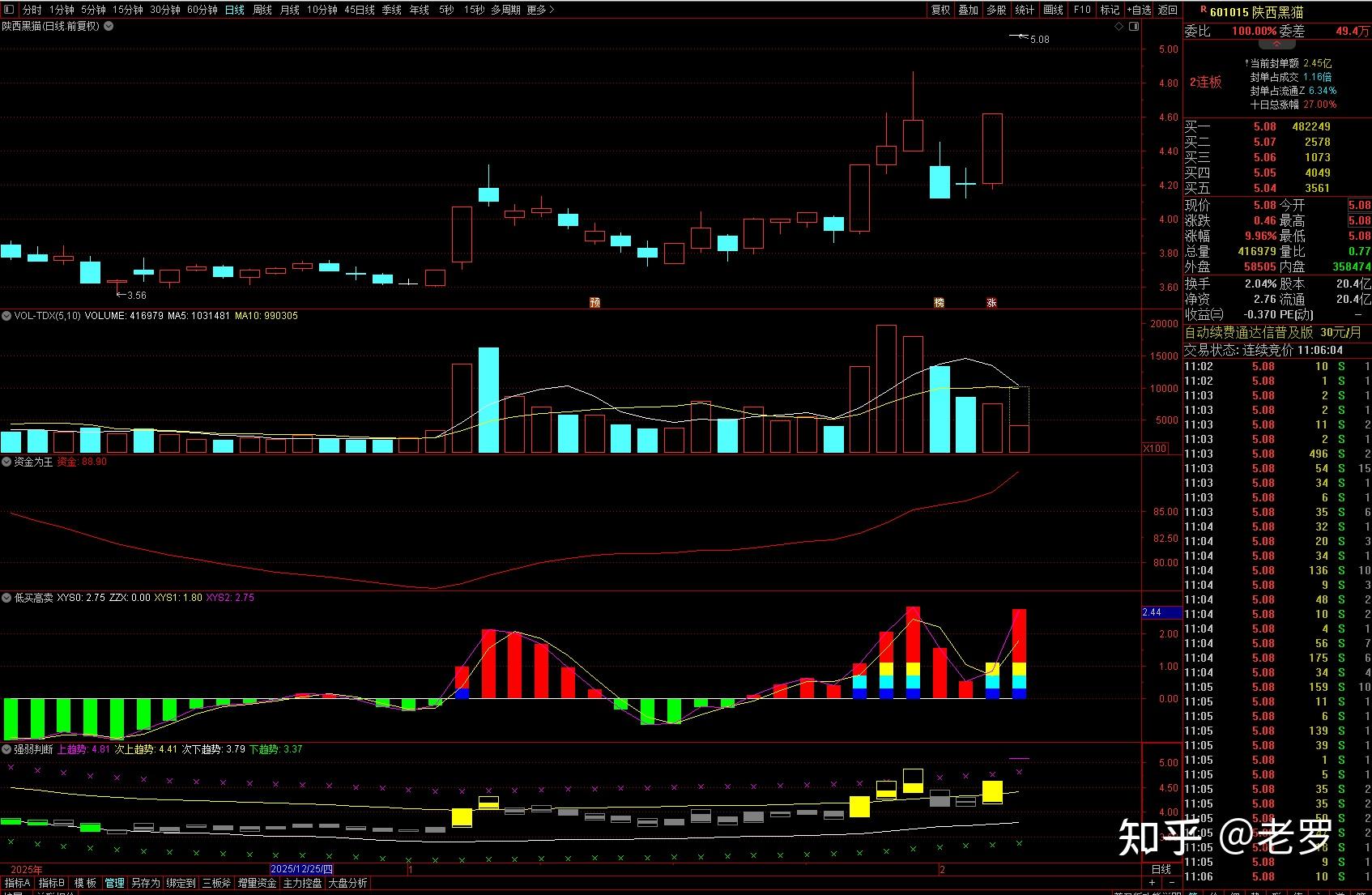Click the 预 marker icon under the candlesticks
Screen dimensions: 1372x895
[595, 303]
